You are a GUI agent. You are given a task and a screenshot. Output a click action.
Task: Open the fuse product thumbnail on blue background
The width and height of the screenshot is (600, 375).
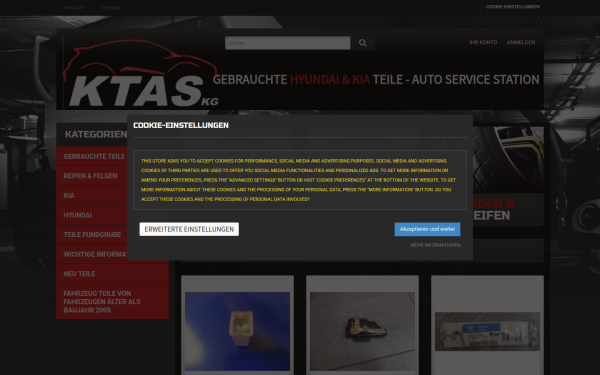[237, 331]
